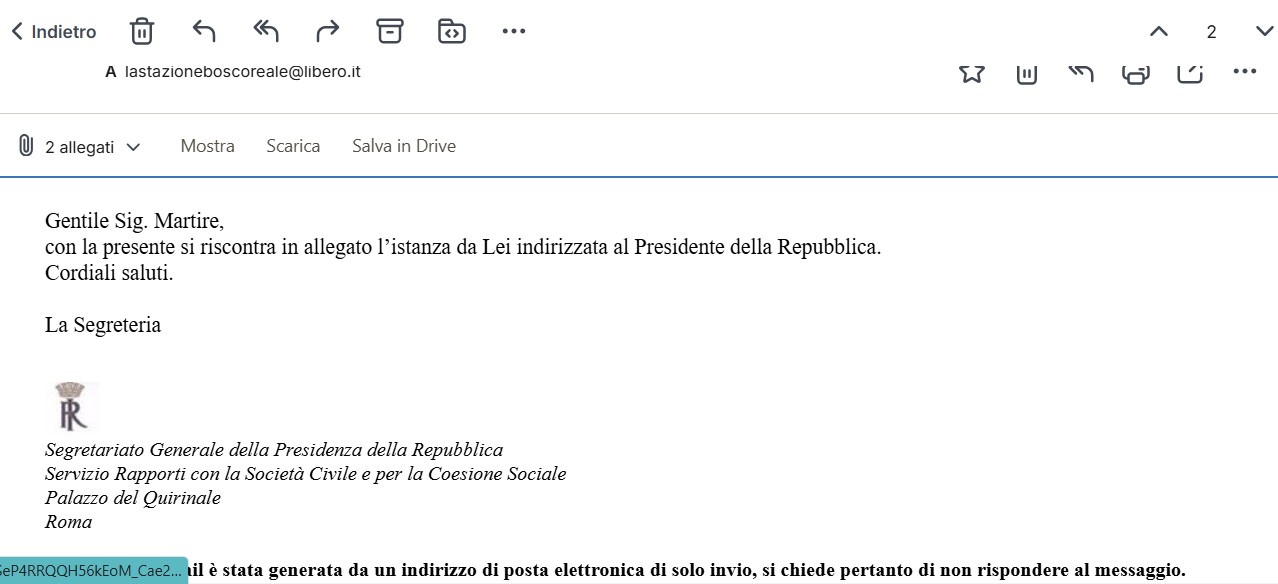Screen dimensions: 1278x584
Task: Delete the email with the top trash icon
Action: [142, 32]
